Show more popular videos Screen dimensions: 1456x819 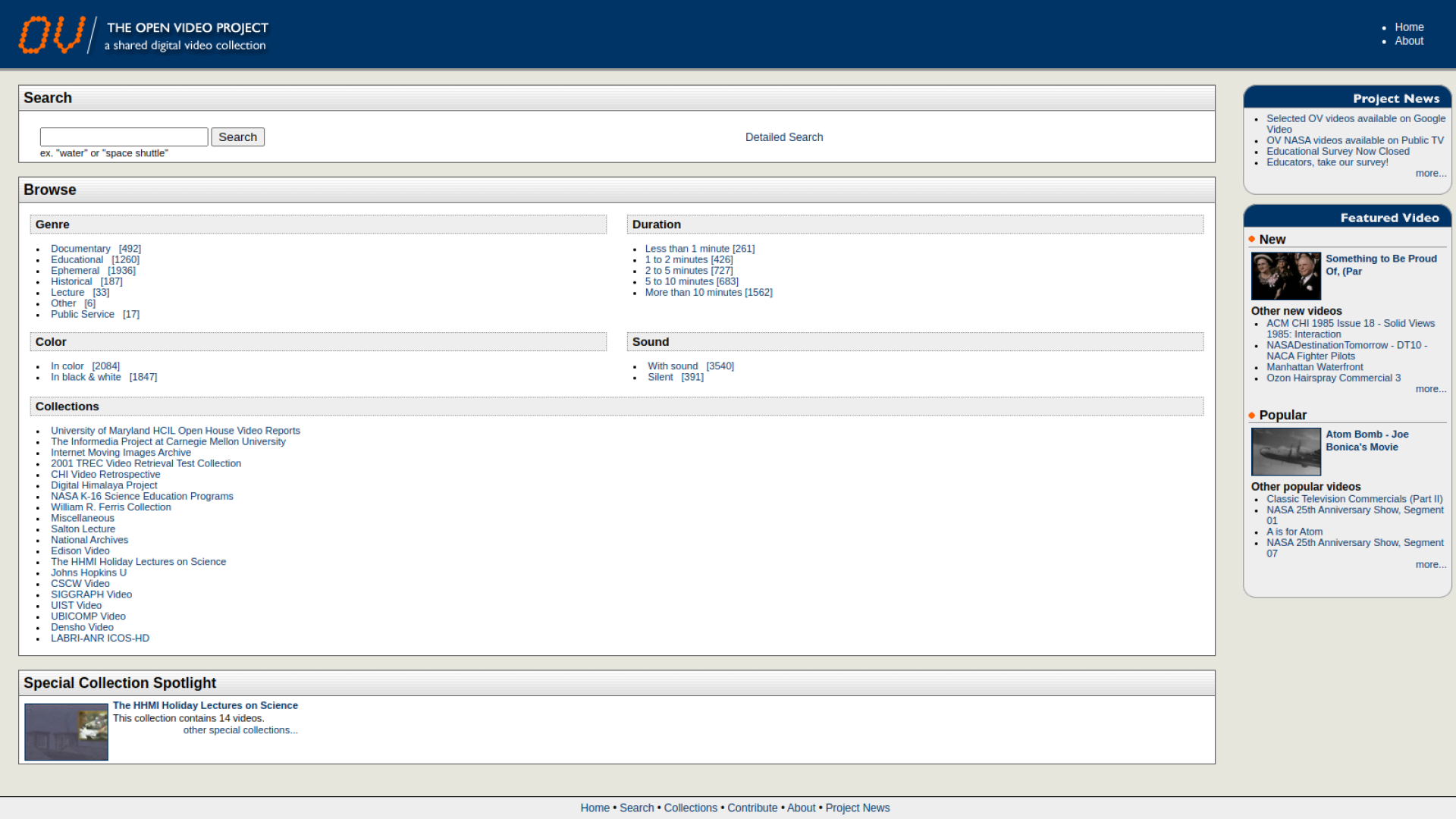(1430, 565)
